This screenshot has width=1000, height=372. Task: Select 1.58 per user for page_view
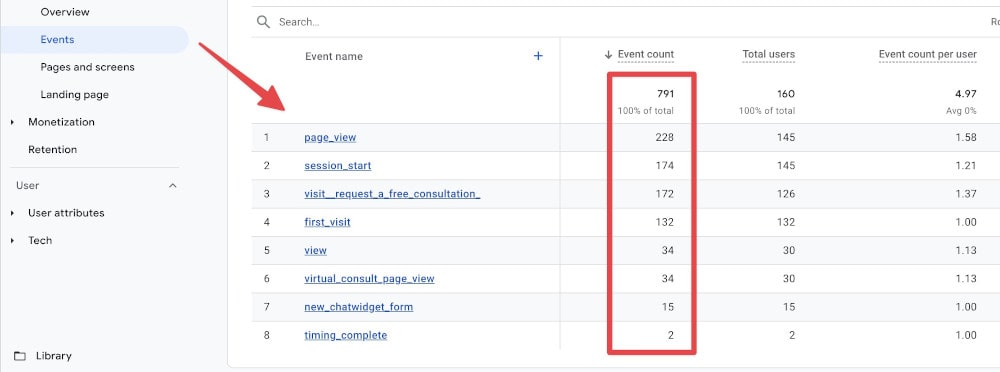966,137
